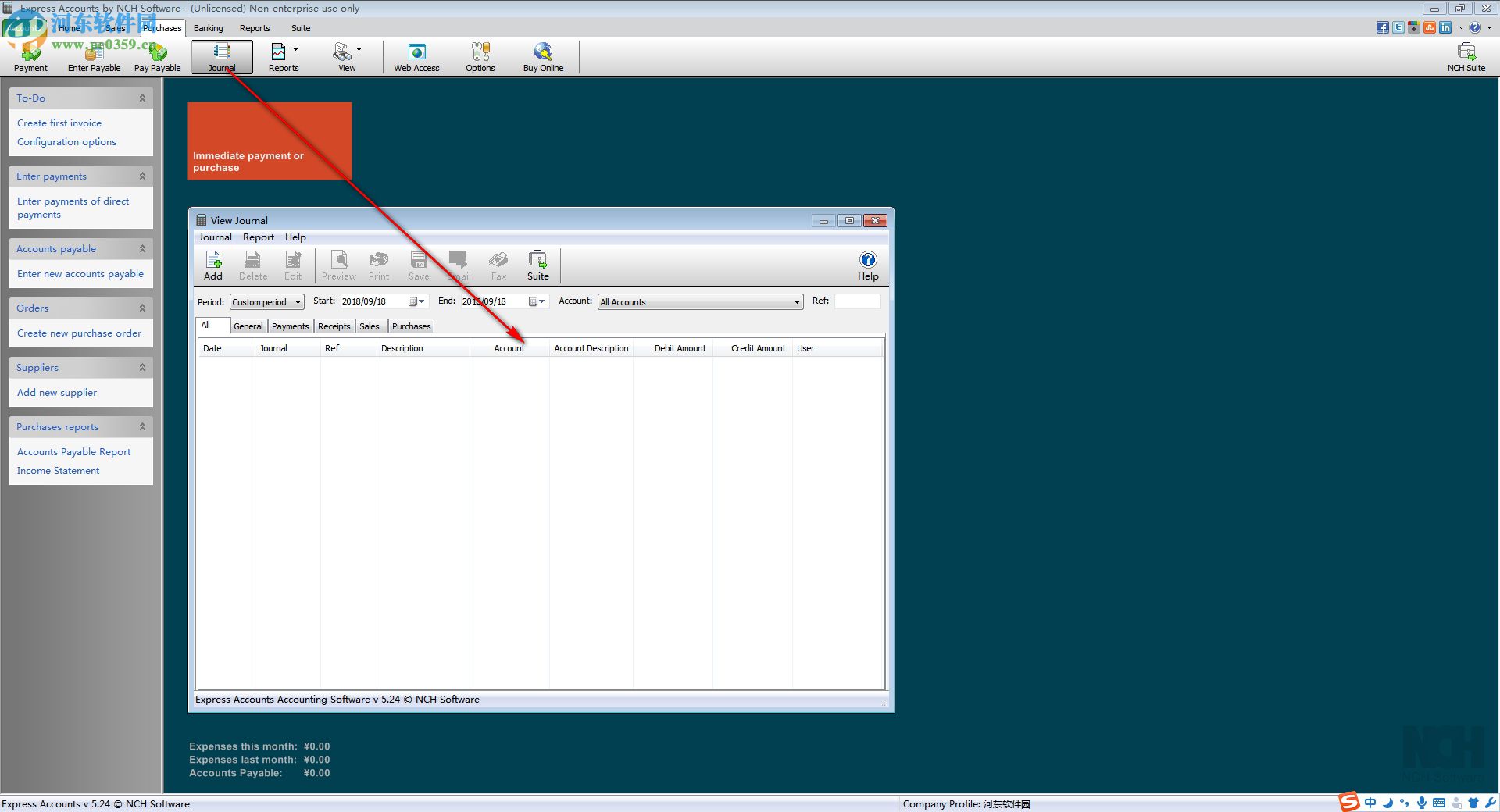The width and height of the screenshot is (1500, 812).
Task: Select the Purchases journal tab
Action: (412, 326)
